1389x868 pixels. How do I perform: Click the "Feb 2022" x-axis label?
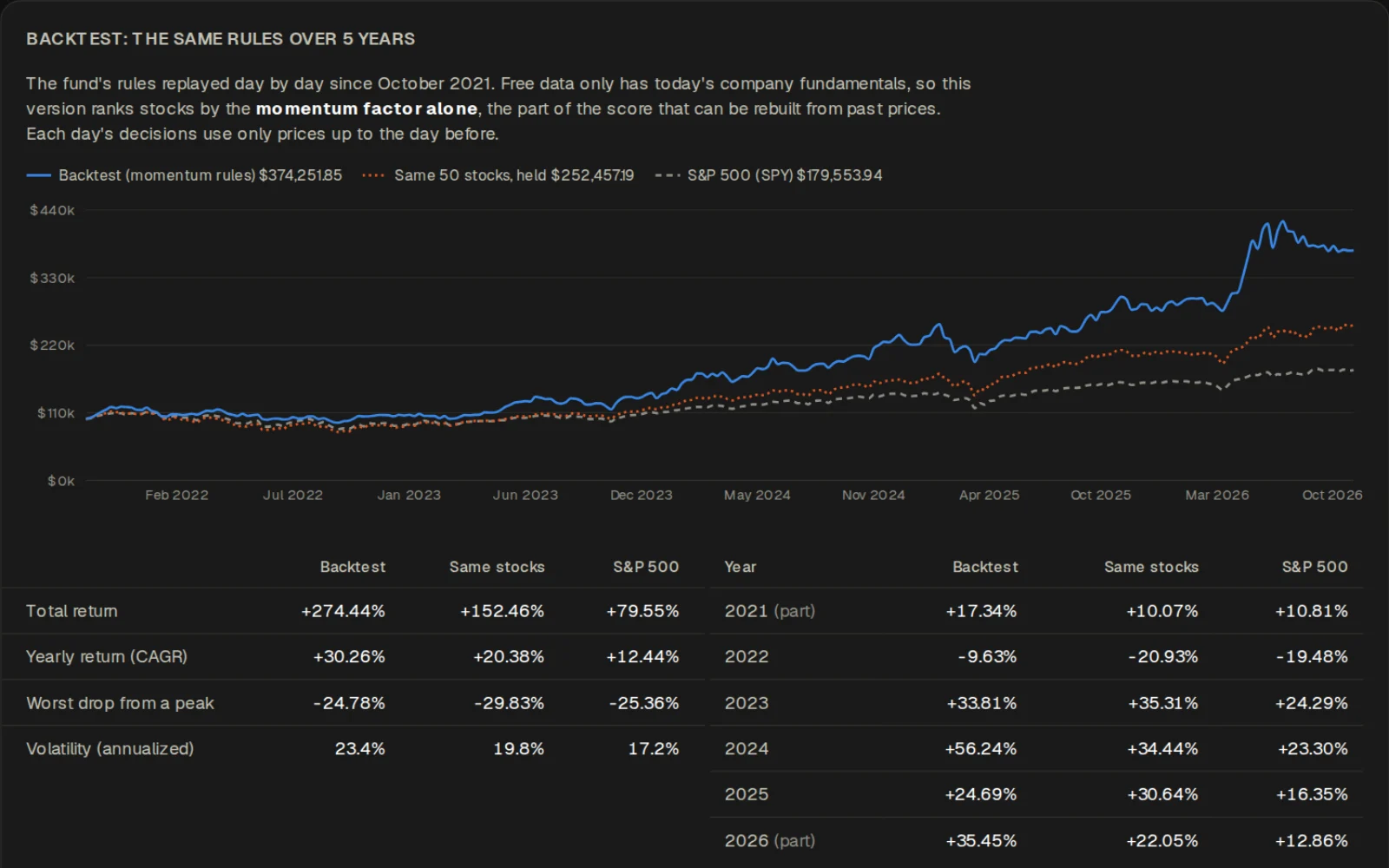[176, 495]
